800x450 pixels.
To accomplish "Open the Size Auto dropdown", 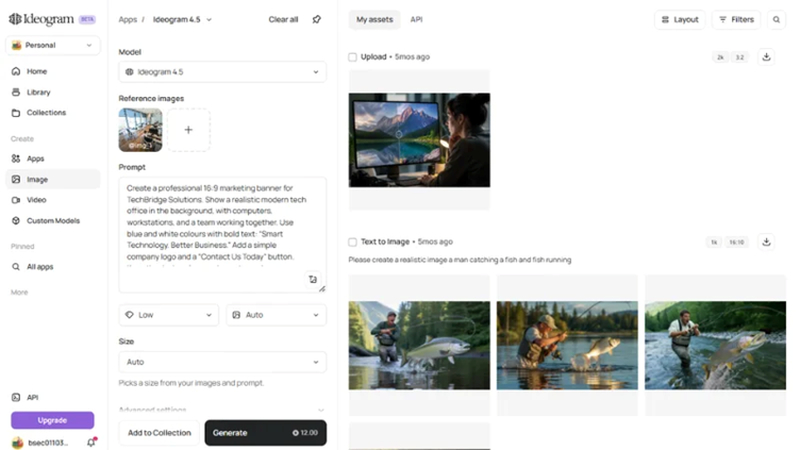I will point(222,362).
